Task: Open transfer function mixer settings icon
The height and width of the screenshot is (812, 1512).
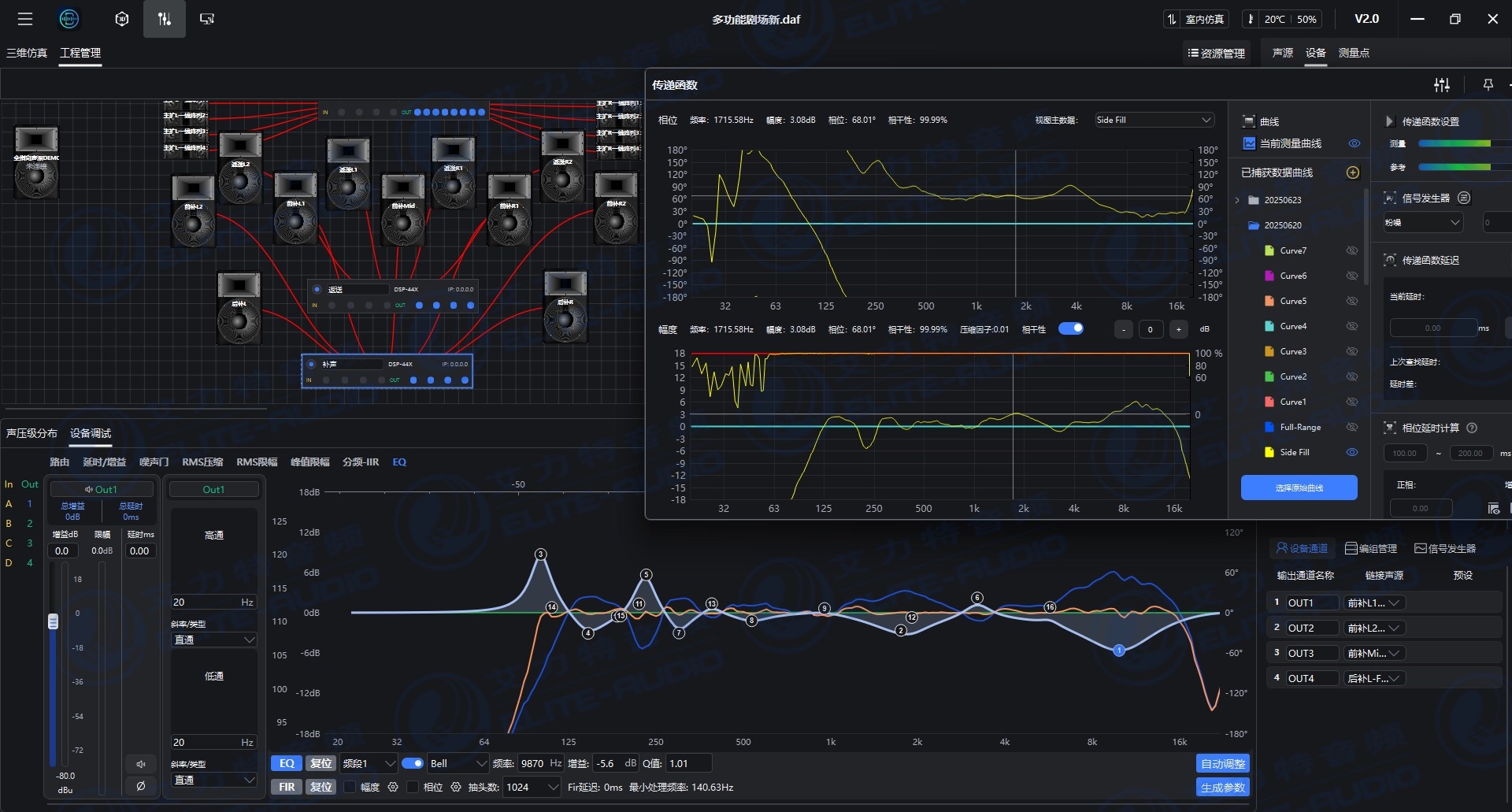Action: (1441, 85)
